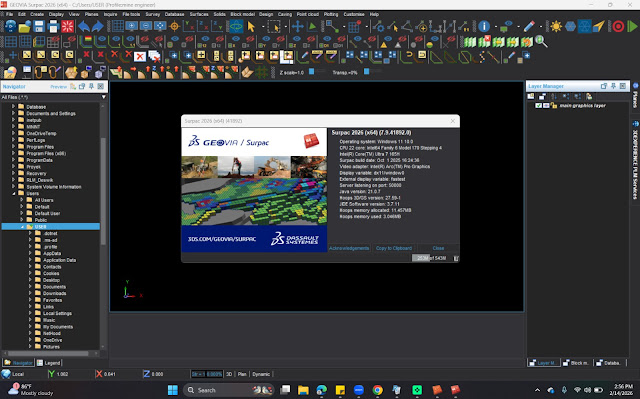The image size is (640, 399).
Task: Close the Surpac about dialog with X
Action: 453,121
